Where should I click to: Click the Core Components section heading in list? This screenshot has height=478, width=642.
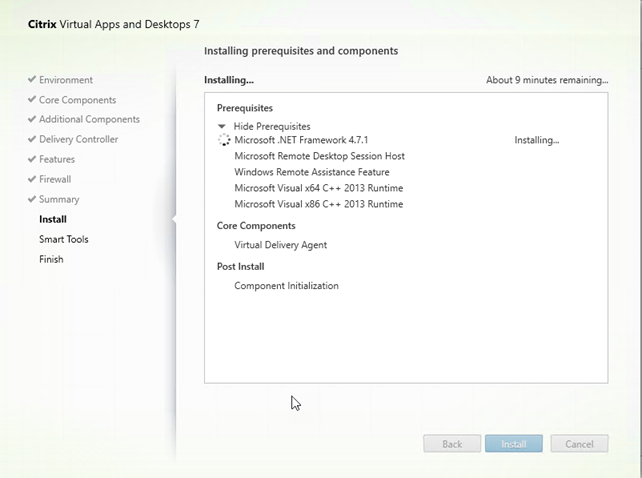click(256, 226)
